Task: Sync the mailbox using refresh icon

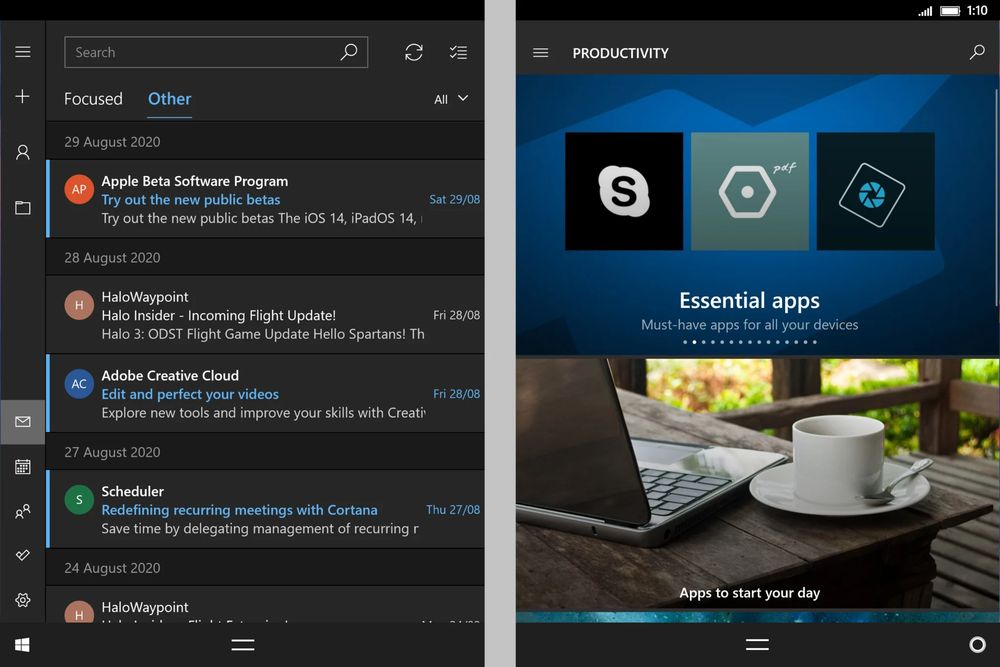Action: [x=413, y=52]
